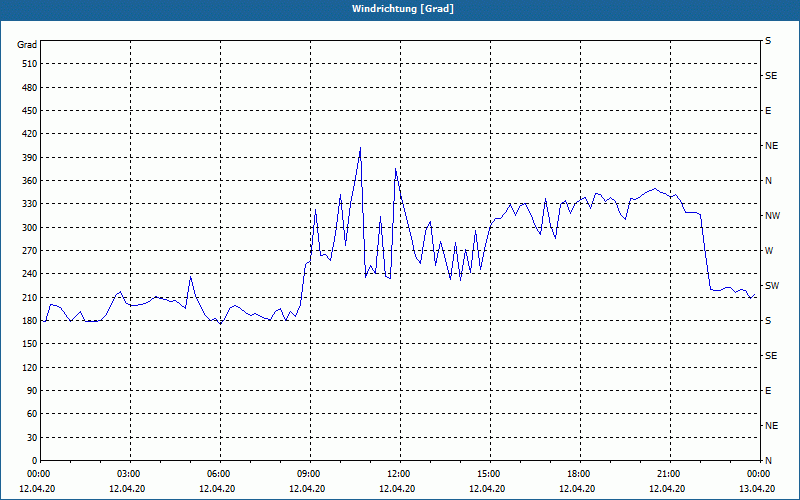Click the 00:00 label above 13.04.20

(757, 474)
